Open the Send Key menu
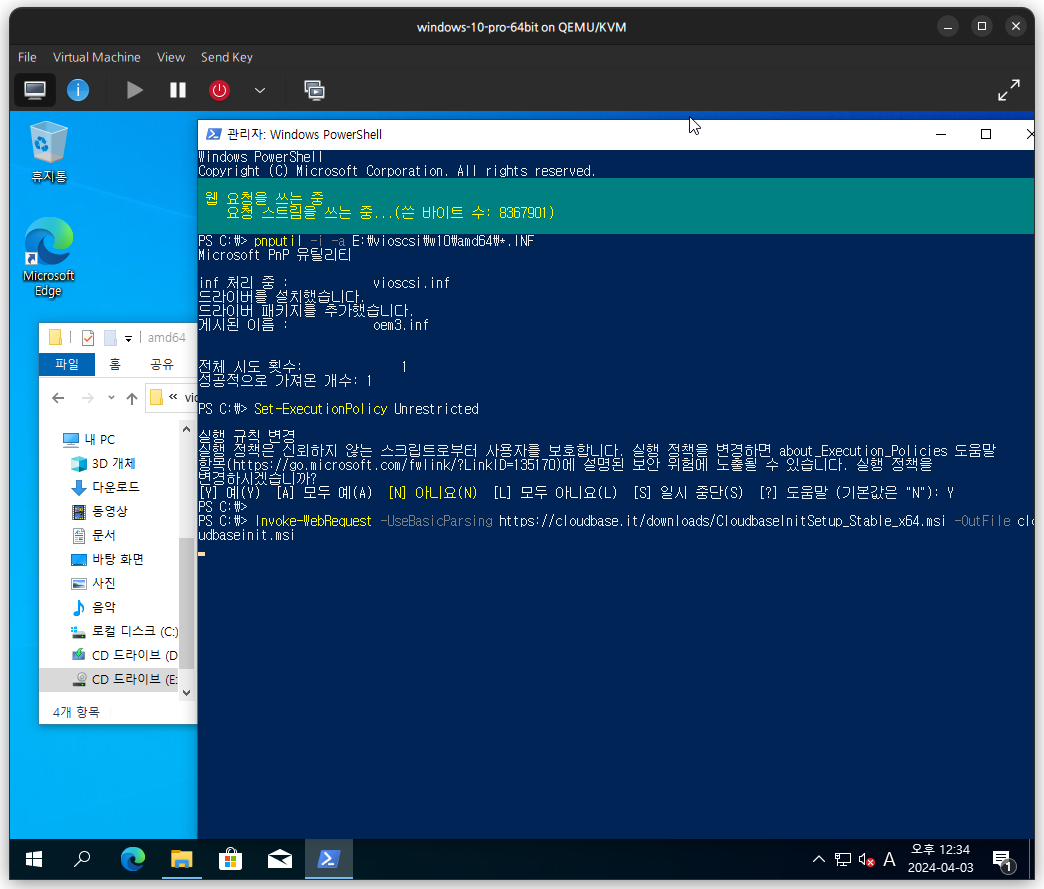This screenshot has height=889, width=1044. [x=227, y=57]
